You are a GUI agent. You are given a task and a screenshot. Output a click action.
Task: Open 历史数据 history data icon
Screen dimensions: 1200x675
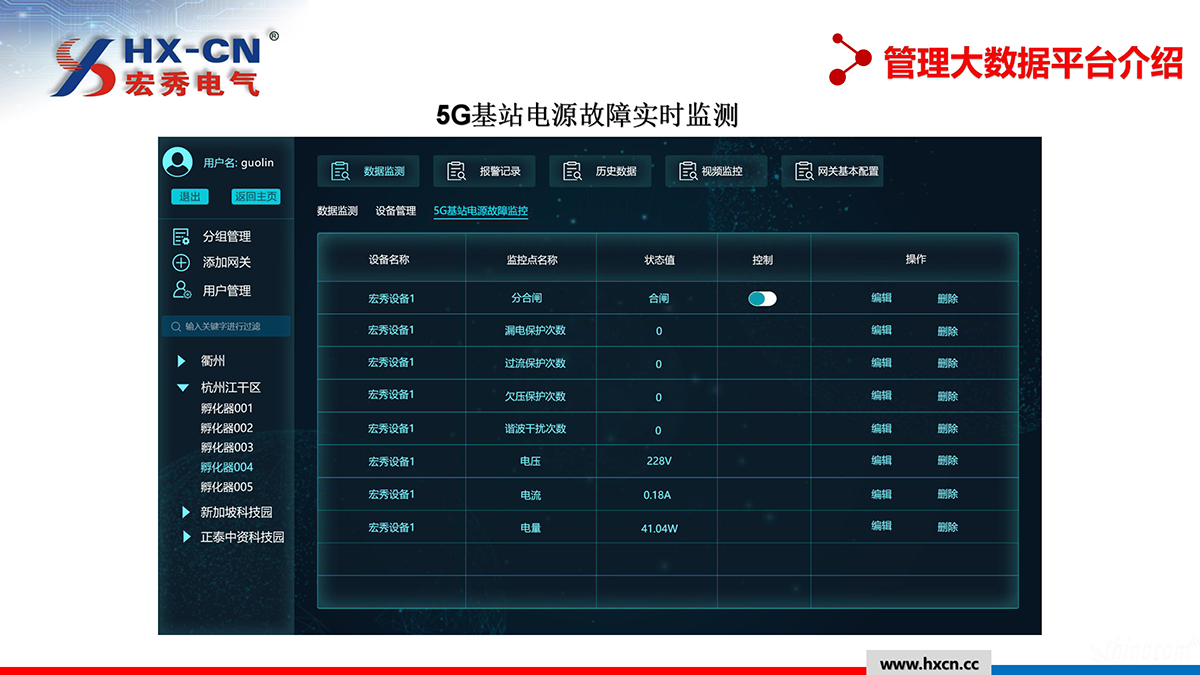pos(572,171)
